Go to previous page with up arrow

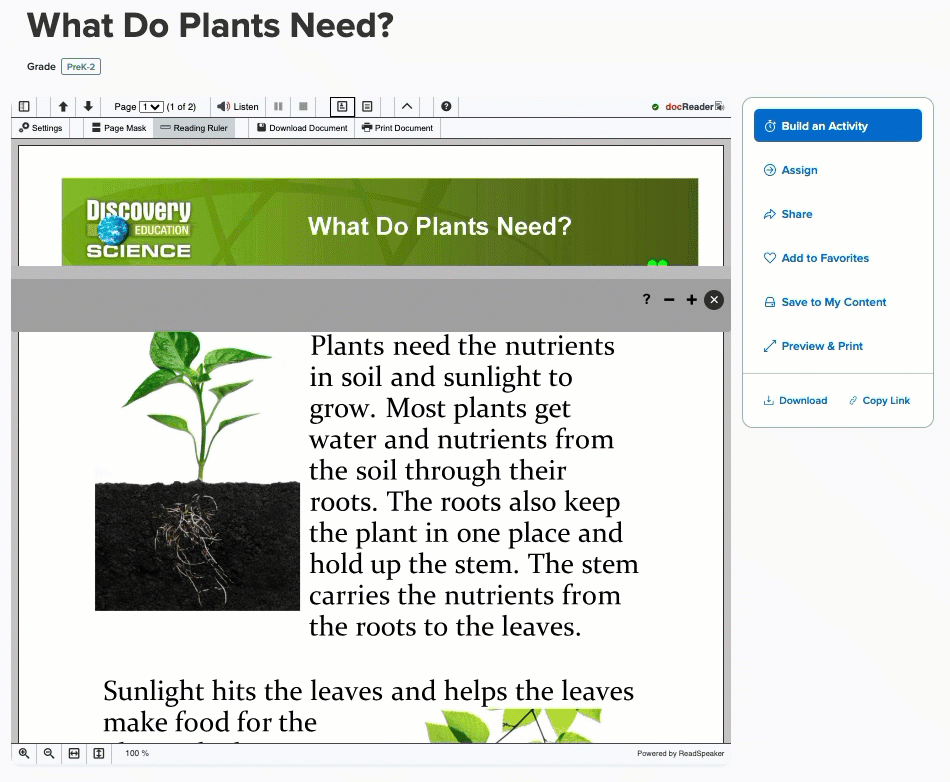[x=63, y=107]
